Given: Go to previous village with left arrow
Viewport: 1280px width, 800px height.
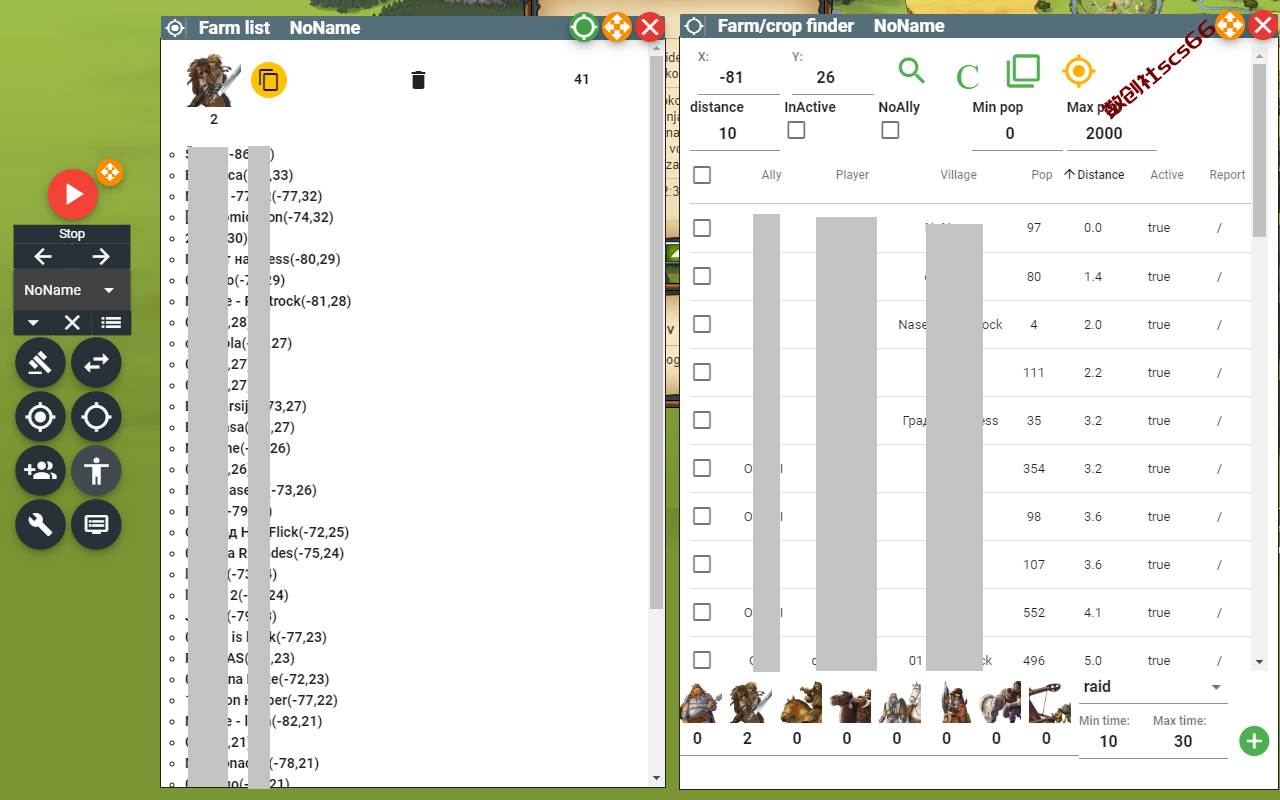Looking at the screenshot, I should 43,257.
